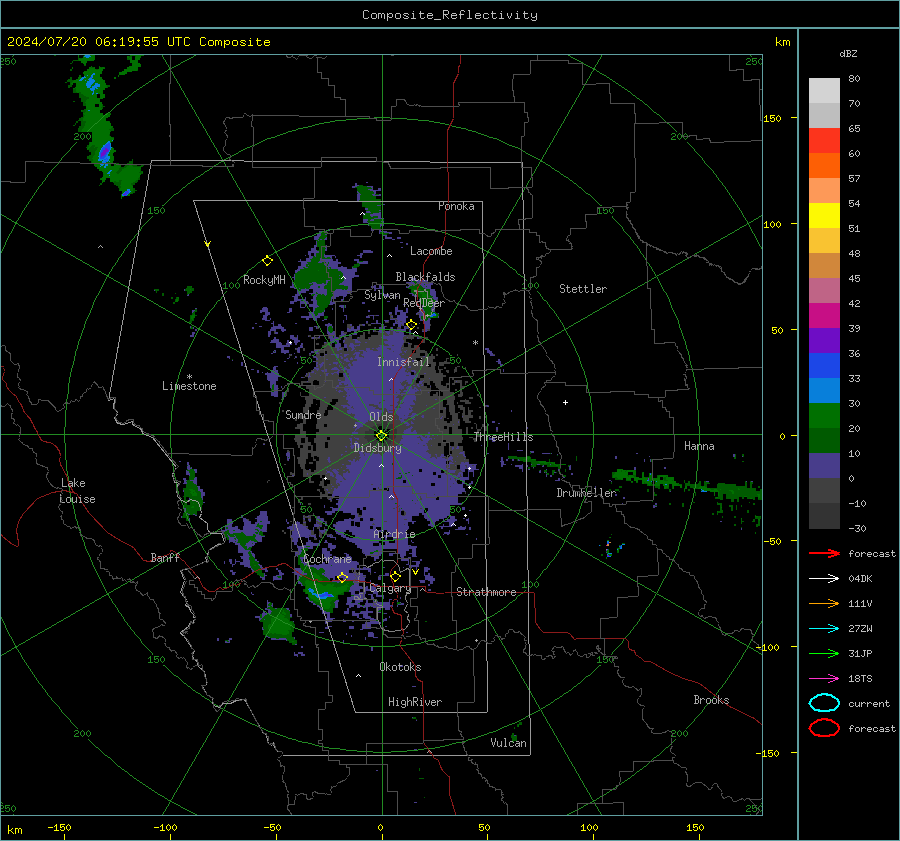Click the 80 dBZ light gray swatch
This screenshot has height=841, width=900.
(824, 90)
